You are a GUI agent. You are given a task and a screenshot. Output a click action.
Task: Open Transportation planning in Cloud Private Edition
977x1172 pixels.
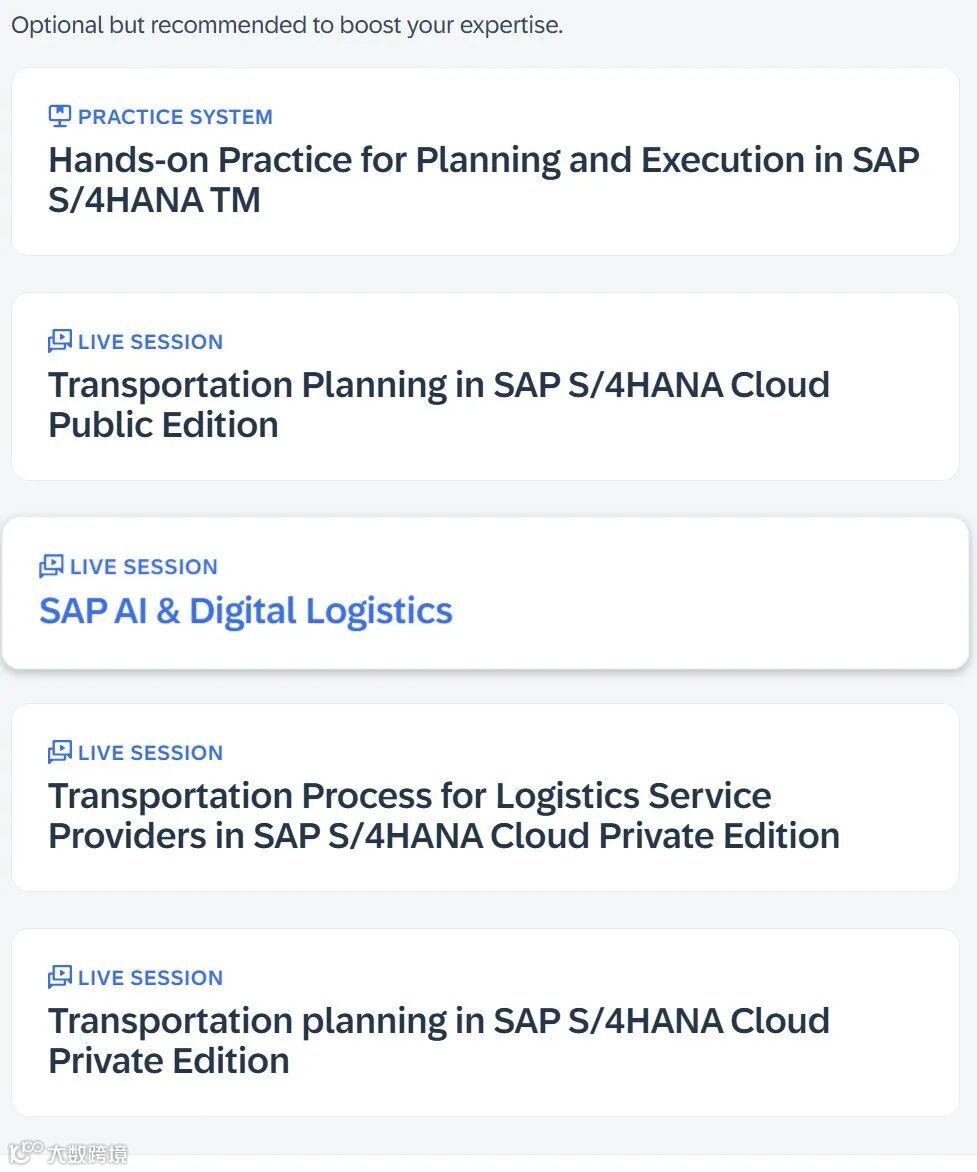438,1041
